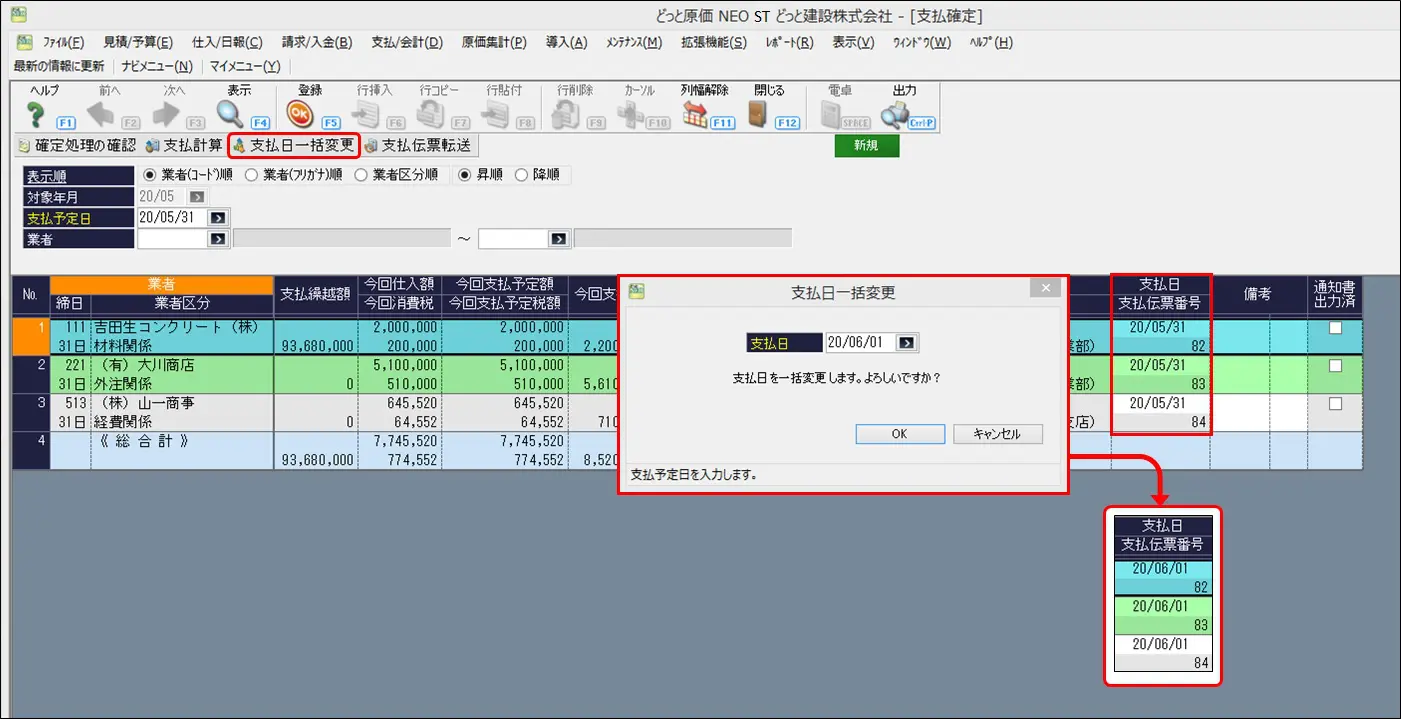Click the 行削除 (F9) icon
This screenshot has width=1401, height=719.
click(566, 115)
